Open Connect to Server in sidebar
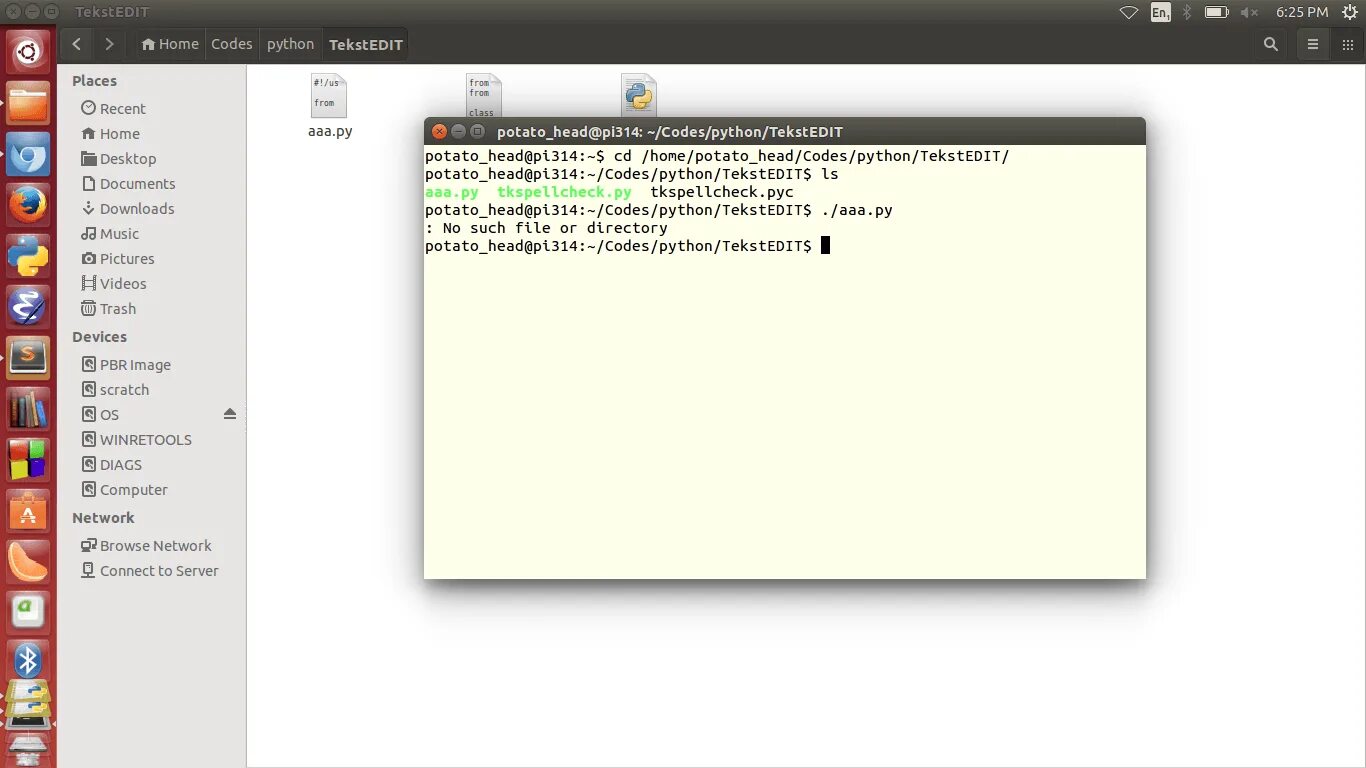Image resolution: width=1366 pixels, height=768 pixels. coord(149,571)
